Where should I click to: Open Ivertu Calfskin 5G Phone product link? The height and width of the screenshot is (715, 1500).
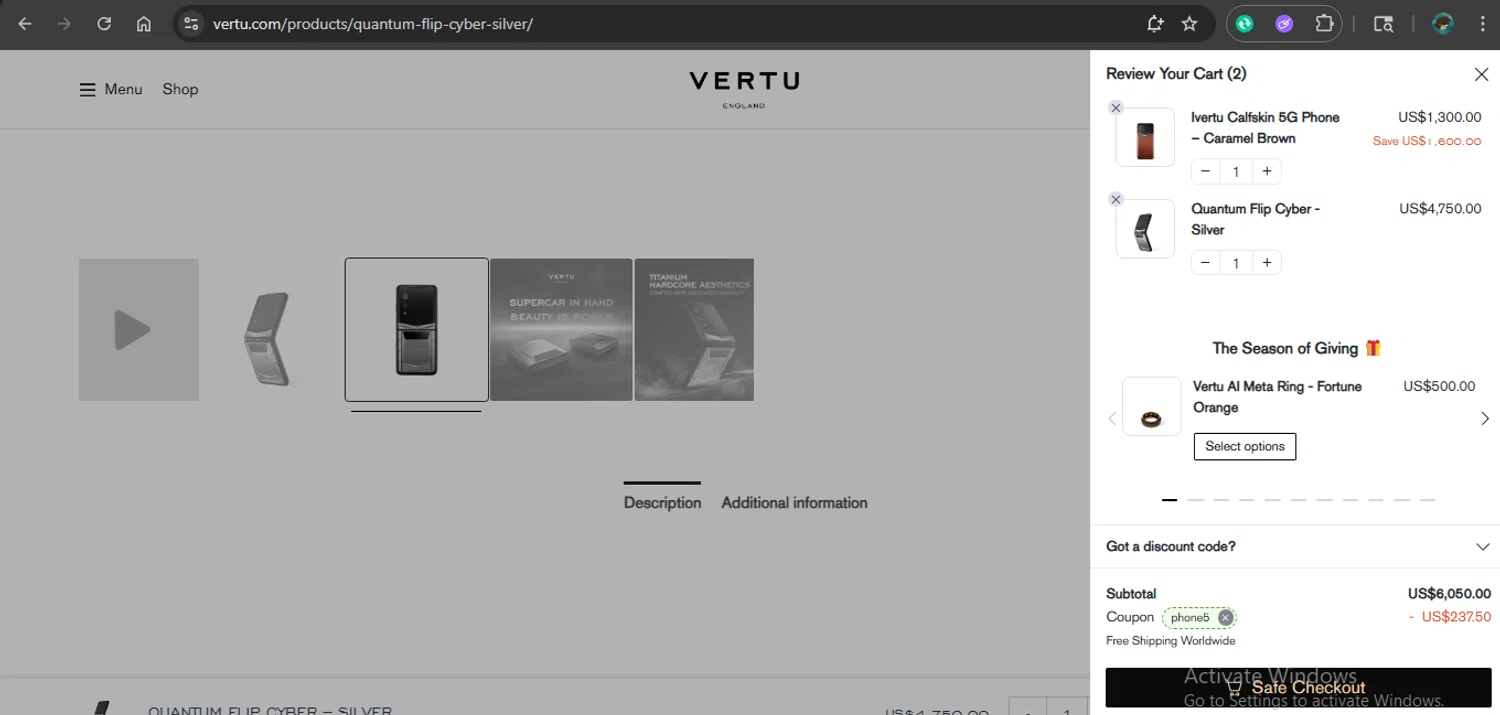[1265, 128]
